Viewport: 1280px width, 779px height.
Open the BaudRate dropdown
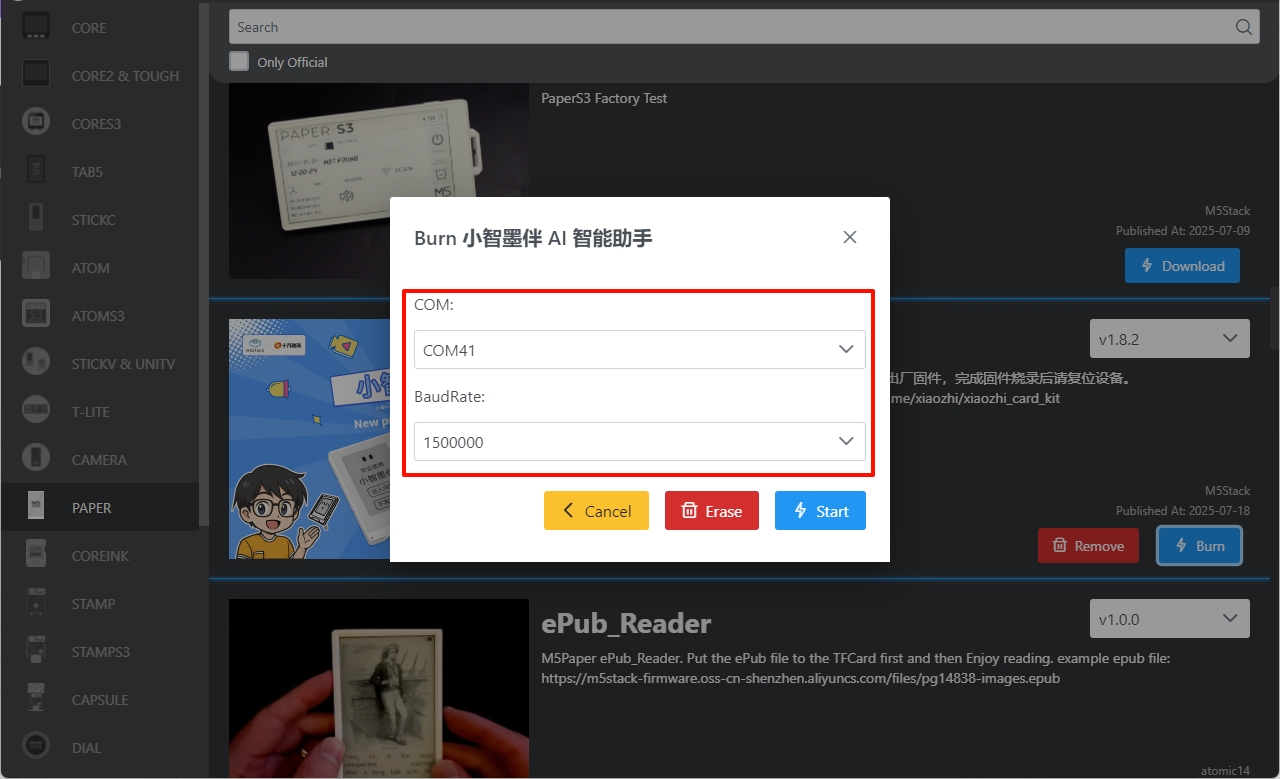(640, 441)
